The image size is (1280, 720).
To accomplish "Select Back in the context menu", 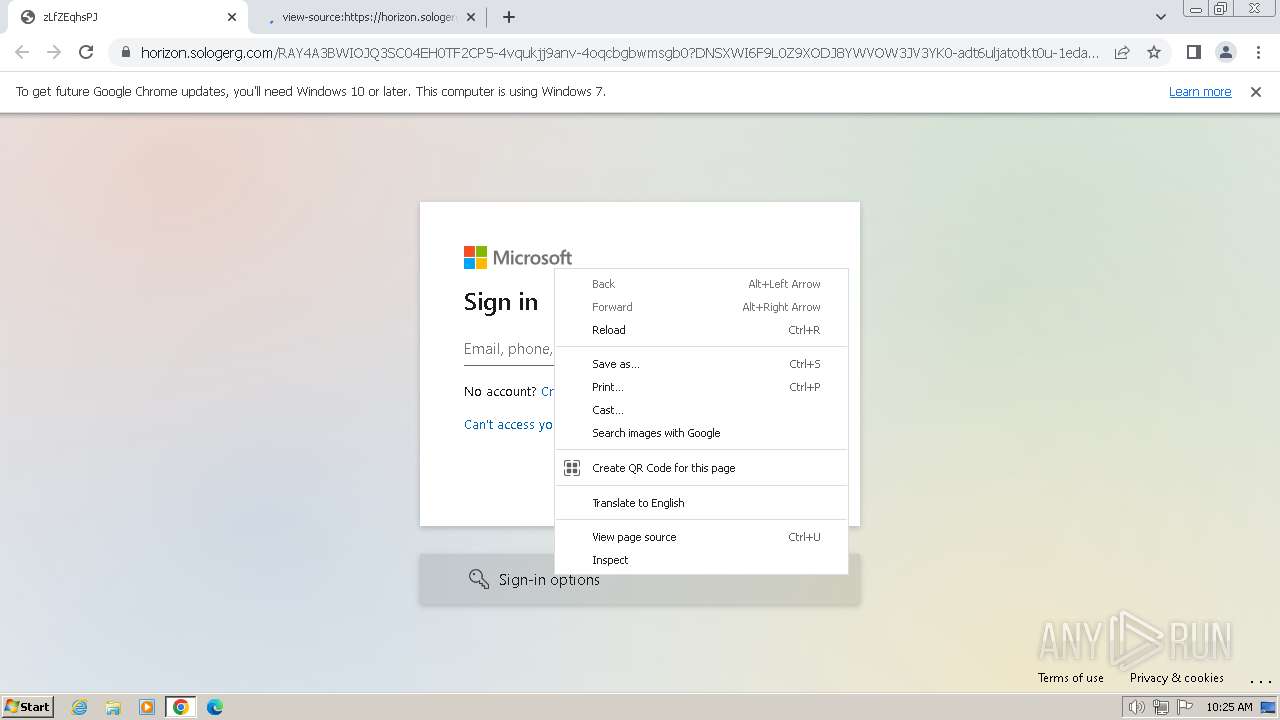I will (701, 284).
